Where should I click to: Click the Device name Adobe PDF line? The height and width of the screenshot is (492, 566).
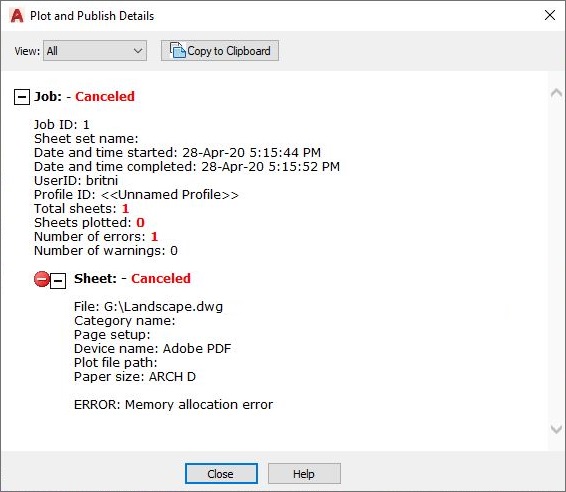pos(152,348)
